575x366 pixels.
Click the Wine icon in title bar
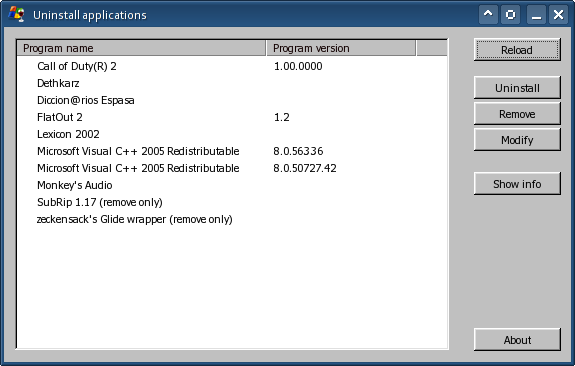tap(17, 14)
